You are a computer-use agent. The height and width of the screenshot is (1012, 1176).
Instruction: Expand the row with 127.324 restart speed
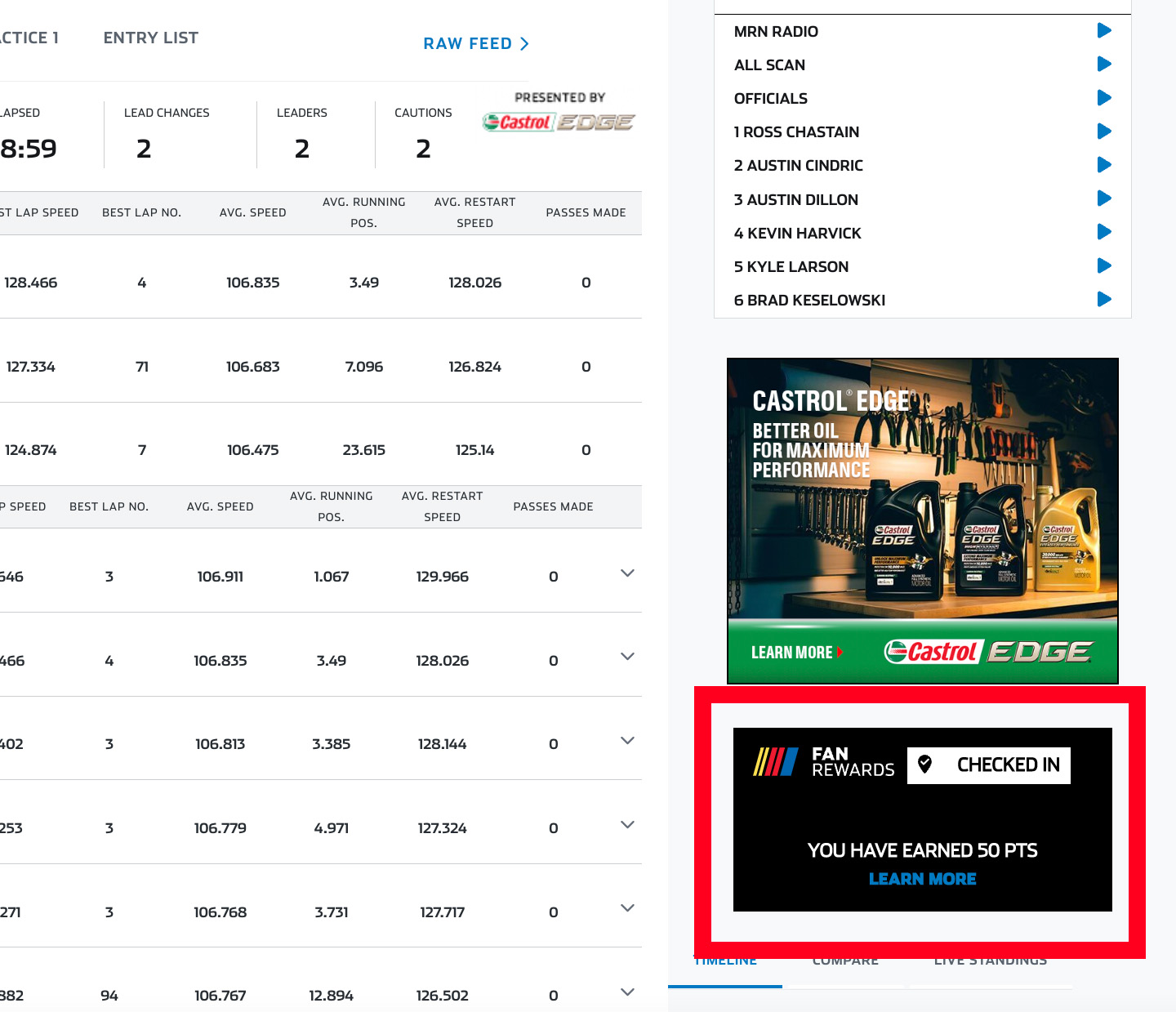627,825
